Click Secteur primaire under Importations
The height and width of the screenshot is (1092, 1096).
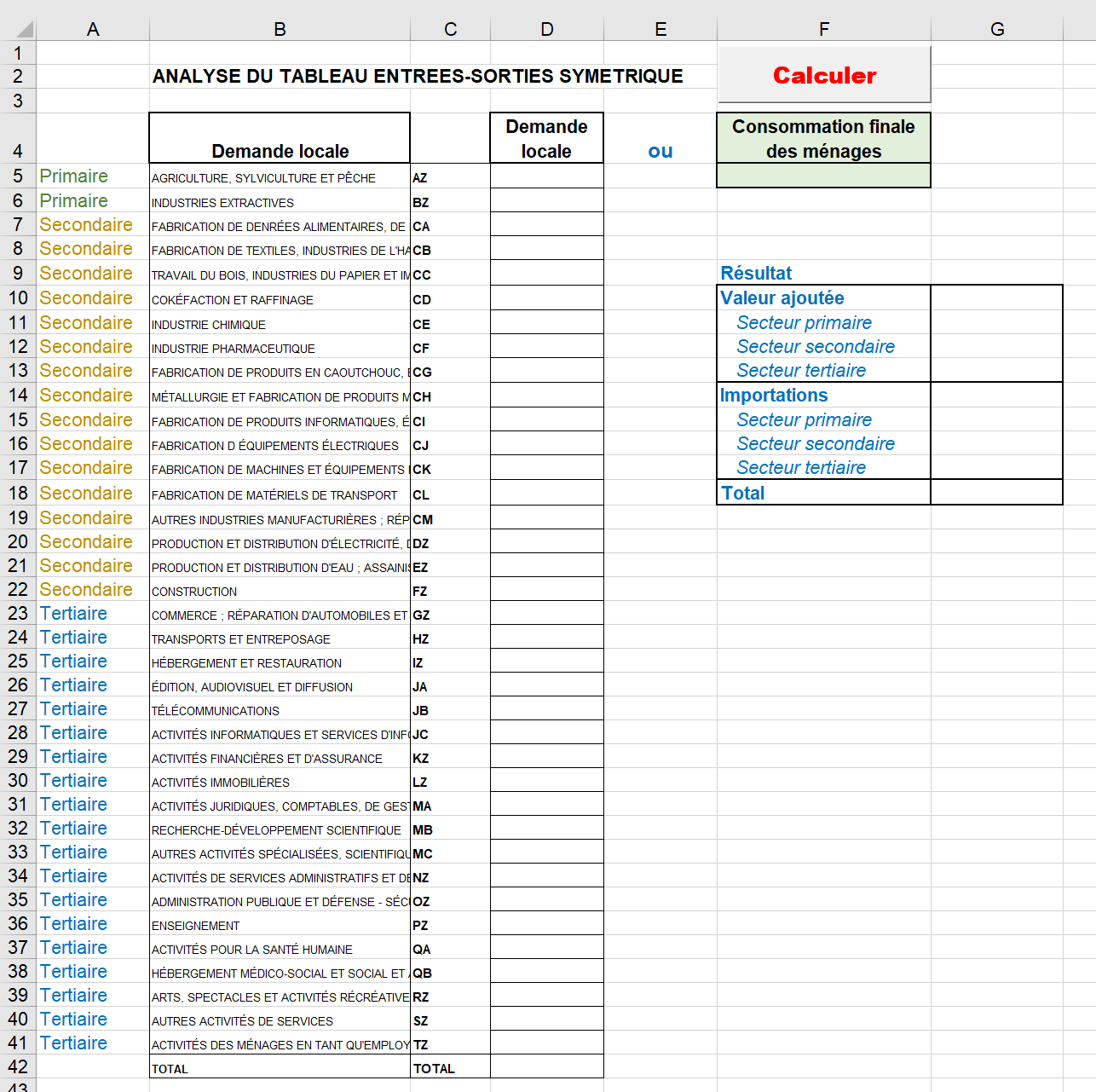click(x=805, y=419)
